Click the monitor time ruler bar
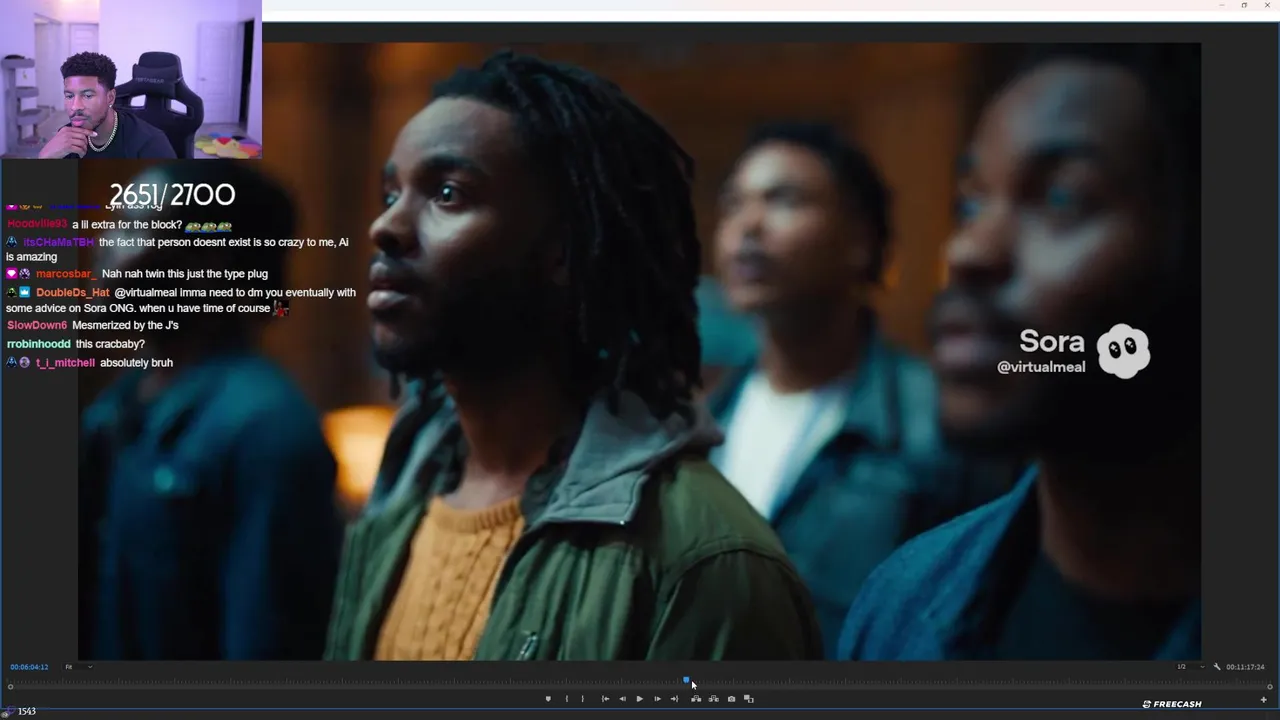The width and height of the screenshot is (1280, 720). tap(640, 680)
